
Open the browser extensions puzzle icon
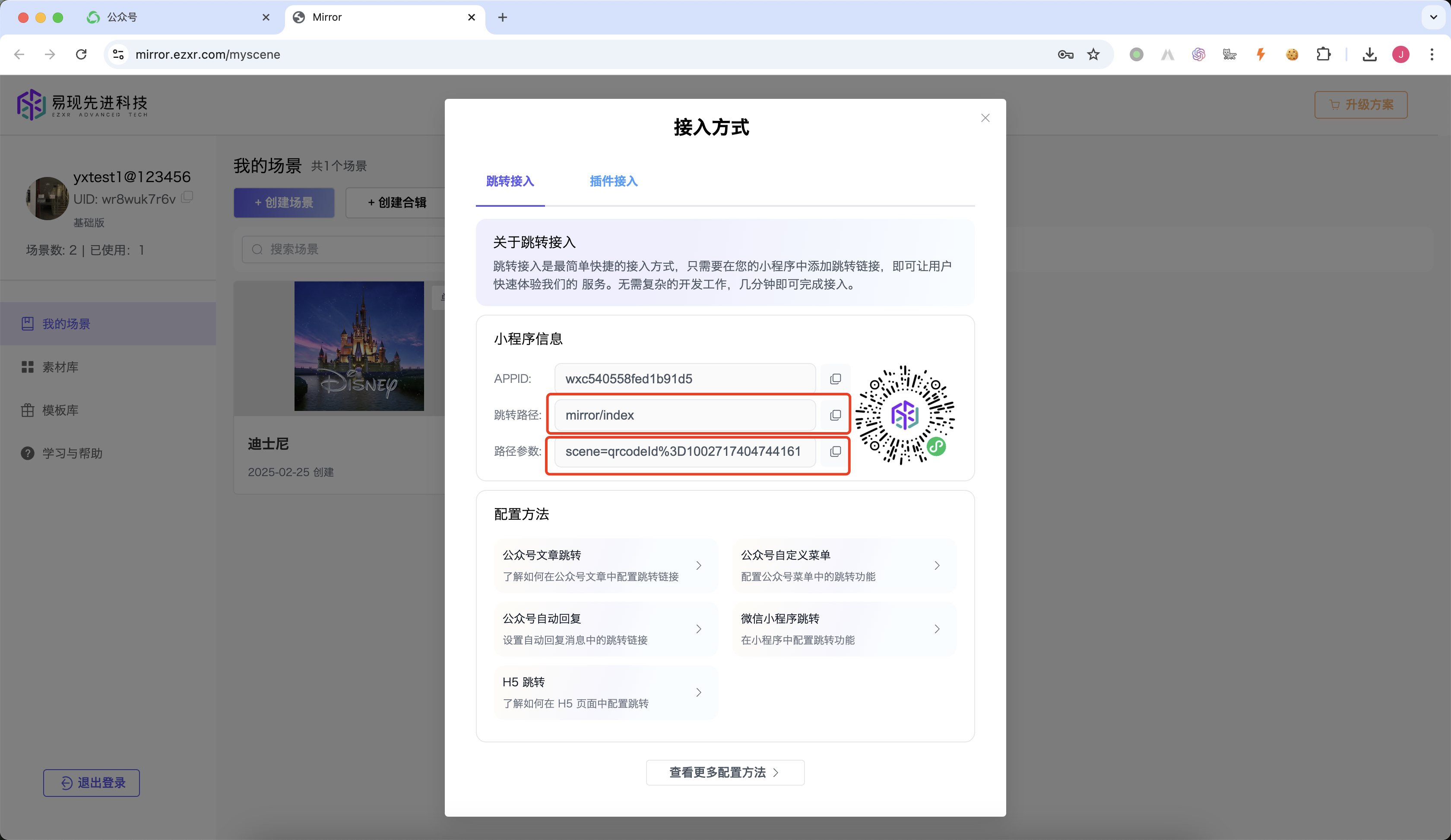1323,54
